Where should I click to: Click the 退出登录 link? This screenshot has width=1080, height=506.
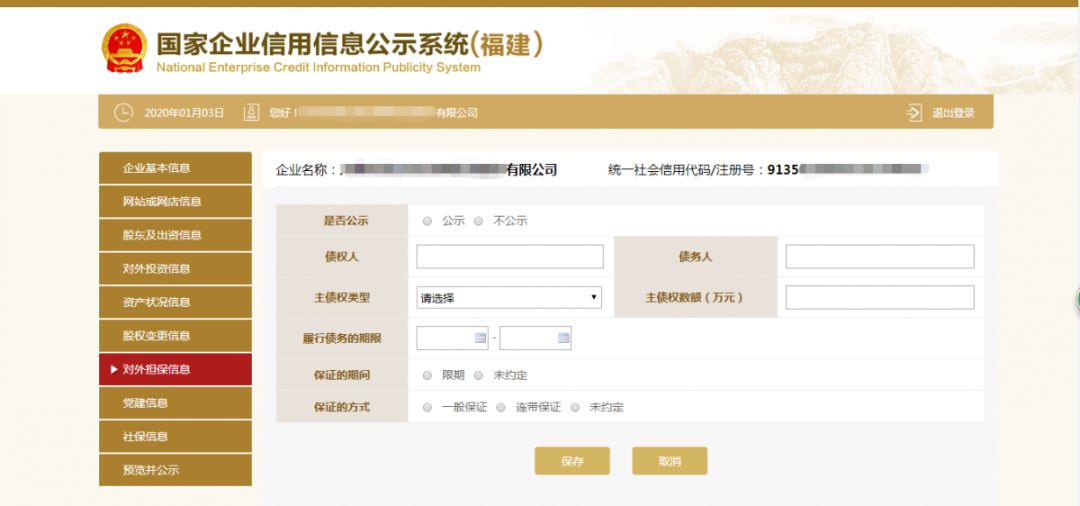953,113
